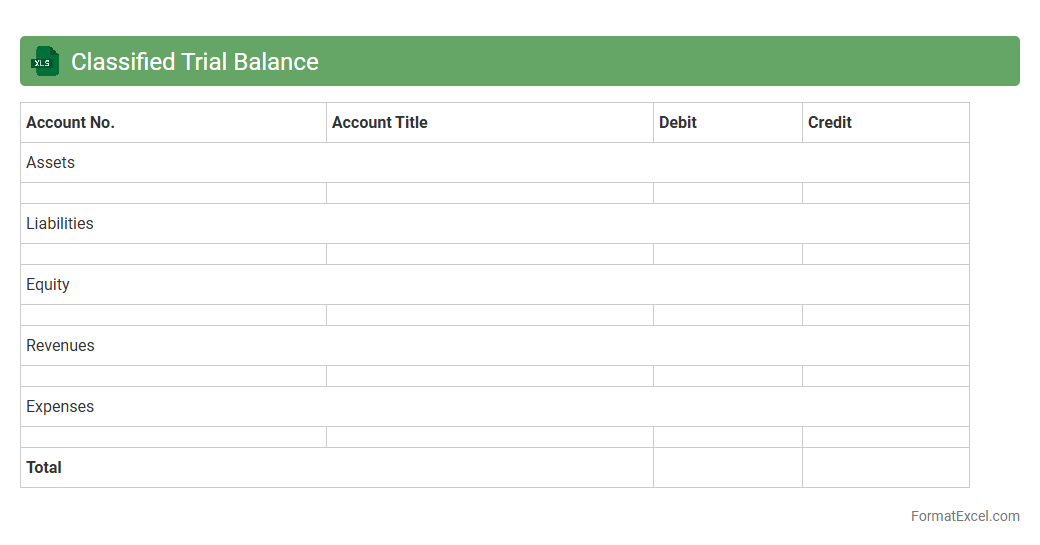Click empty Credit cell under Revenues
1040x545 pixels.
tap(885, 376)
